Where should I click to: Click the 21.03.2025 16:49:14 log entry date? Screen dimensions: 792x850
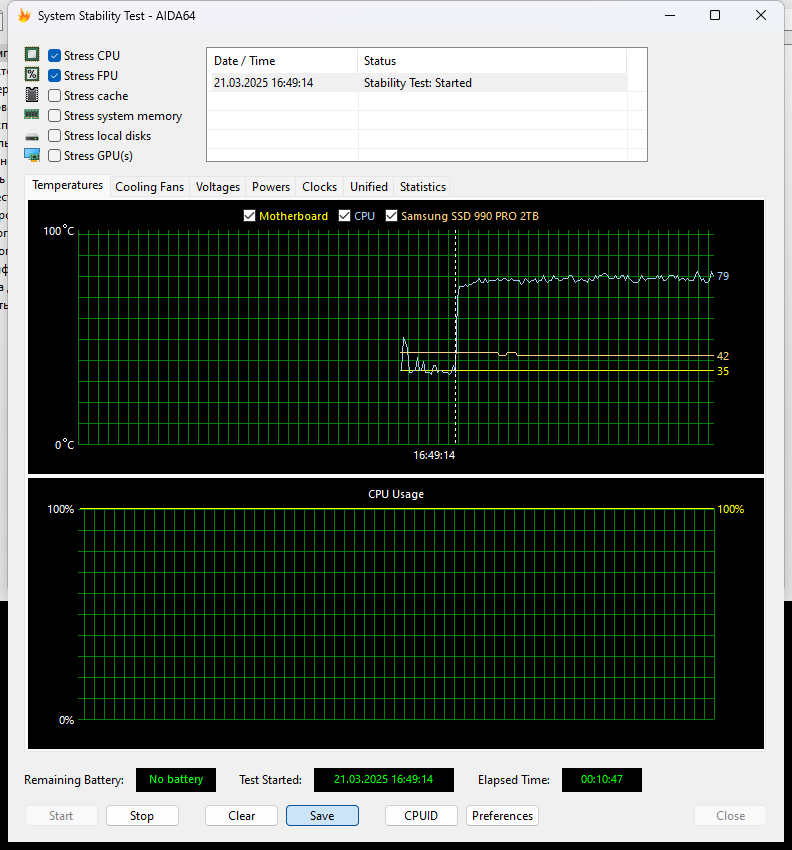tap(263, 83)
